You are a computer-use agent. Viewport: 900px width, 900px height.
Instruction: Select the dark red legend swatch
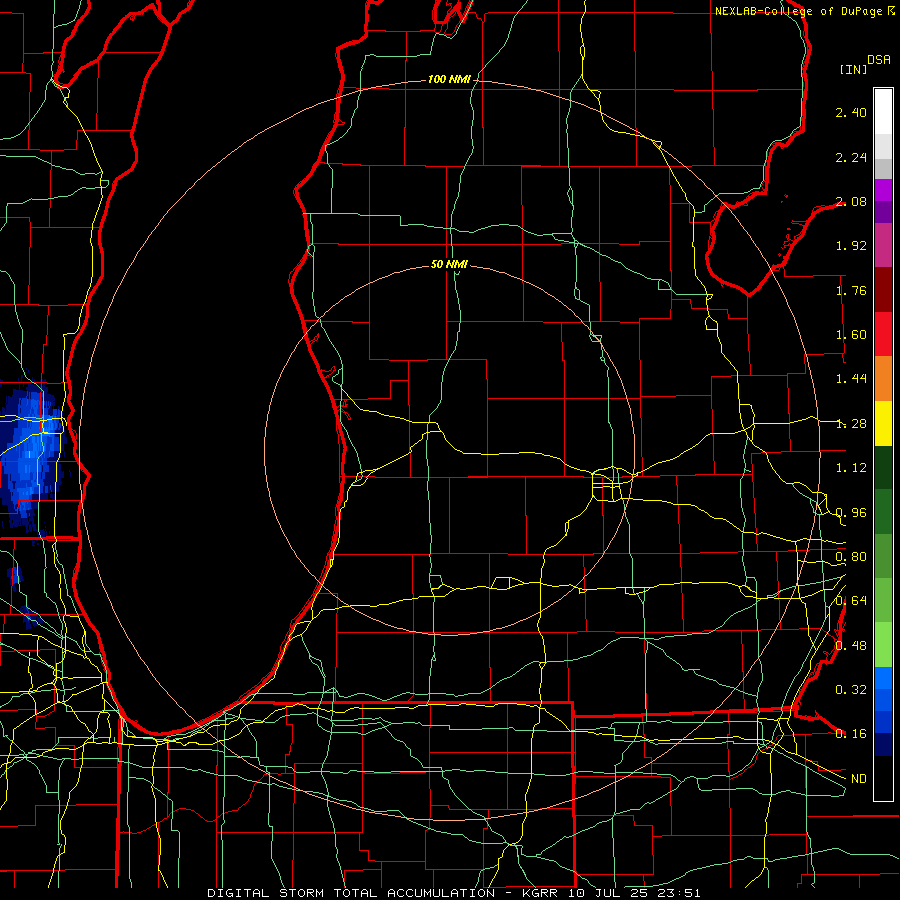pos(883,290)
